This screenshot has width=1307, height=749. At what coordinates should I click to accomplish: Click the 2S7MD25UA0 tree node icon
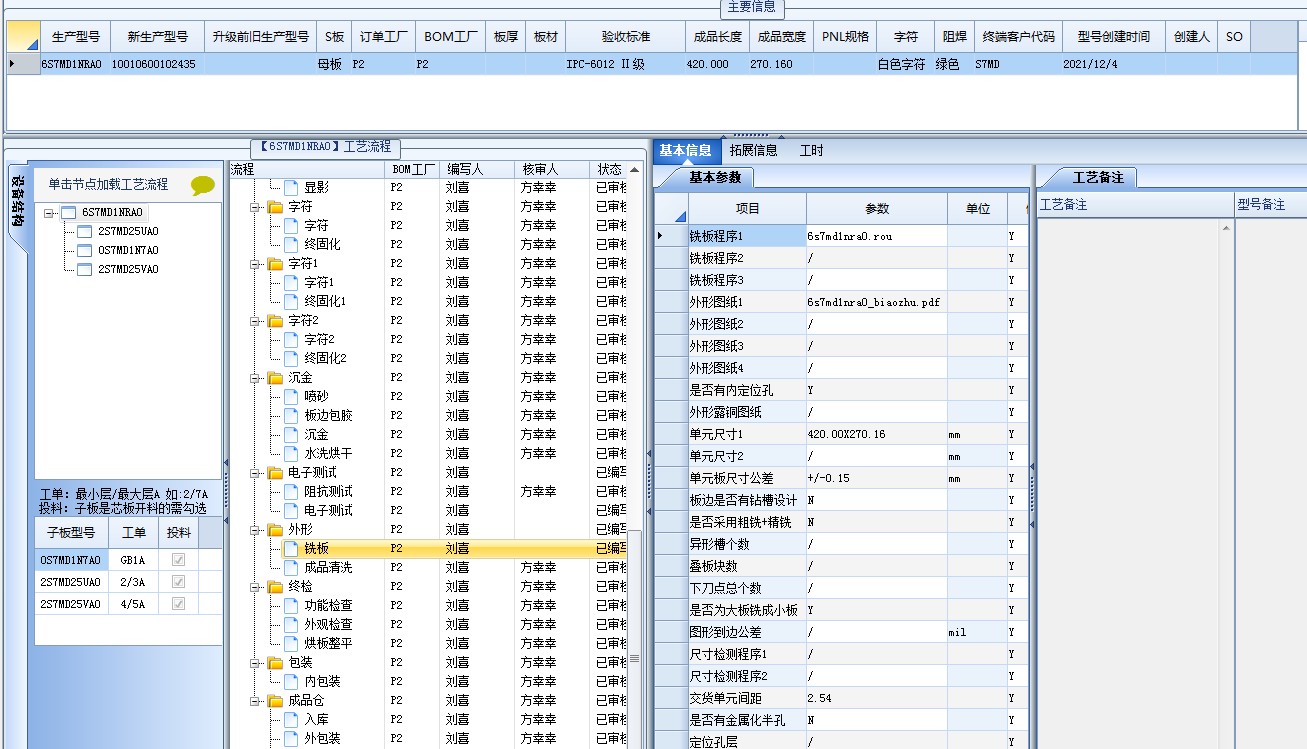[85, 231]
